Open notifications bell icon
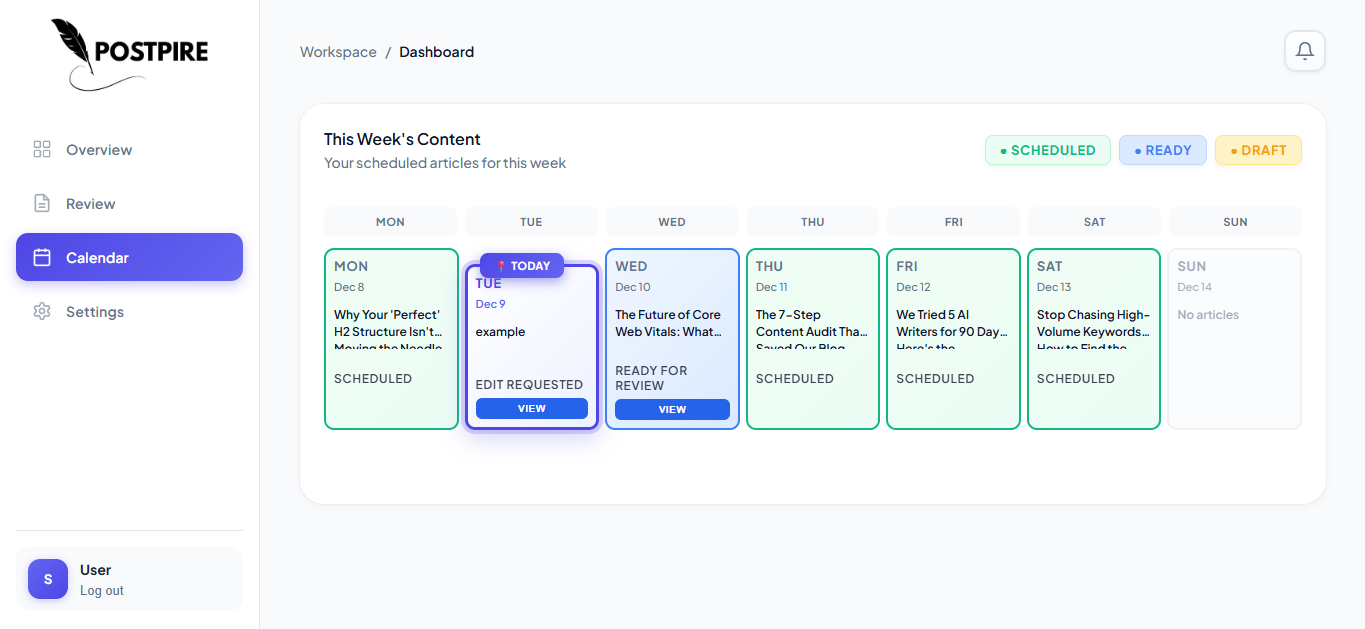 tap(1305, 51)
